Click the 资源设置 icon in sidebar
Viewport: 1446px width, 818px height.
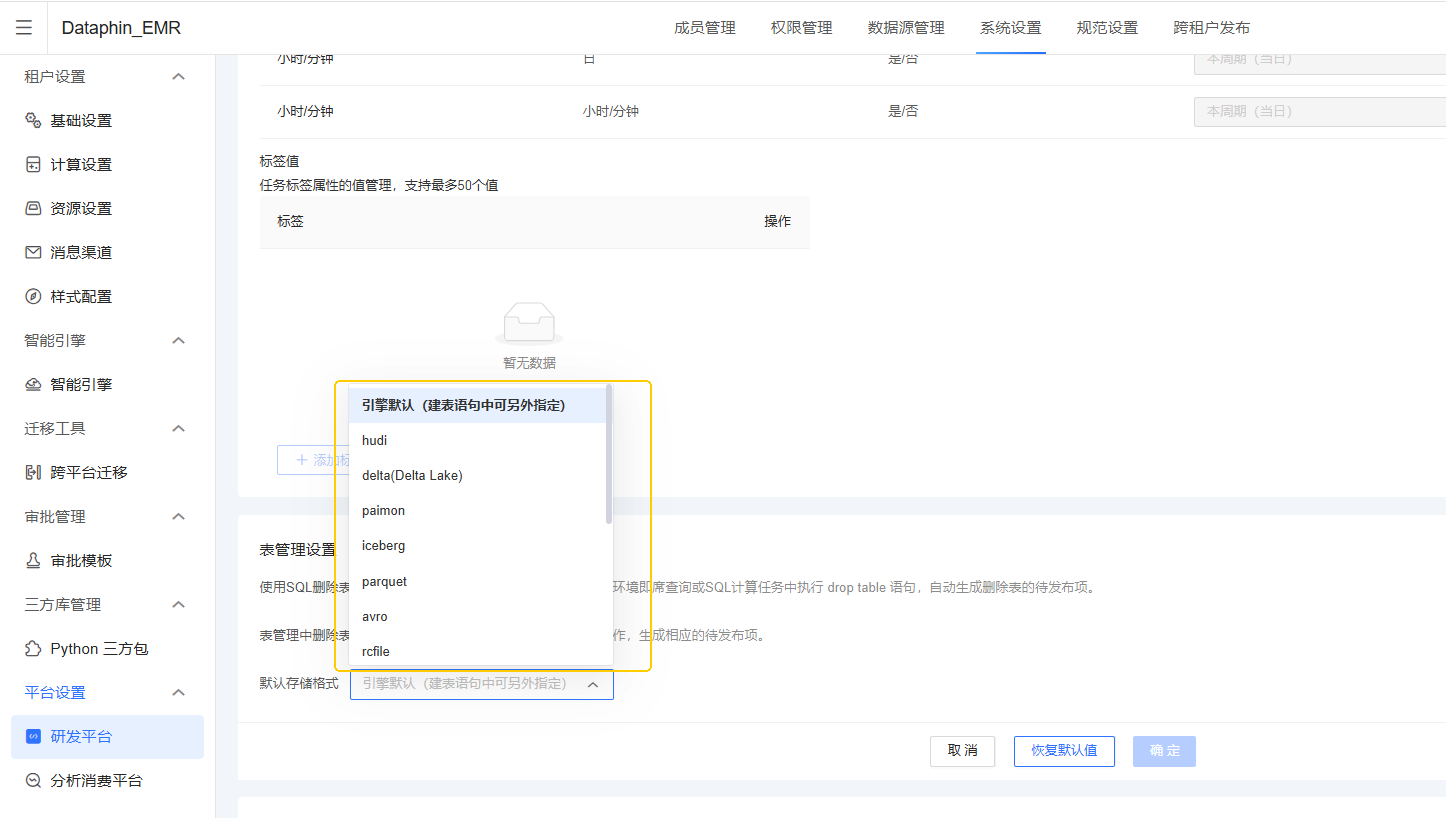point(33,209)
